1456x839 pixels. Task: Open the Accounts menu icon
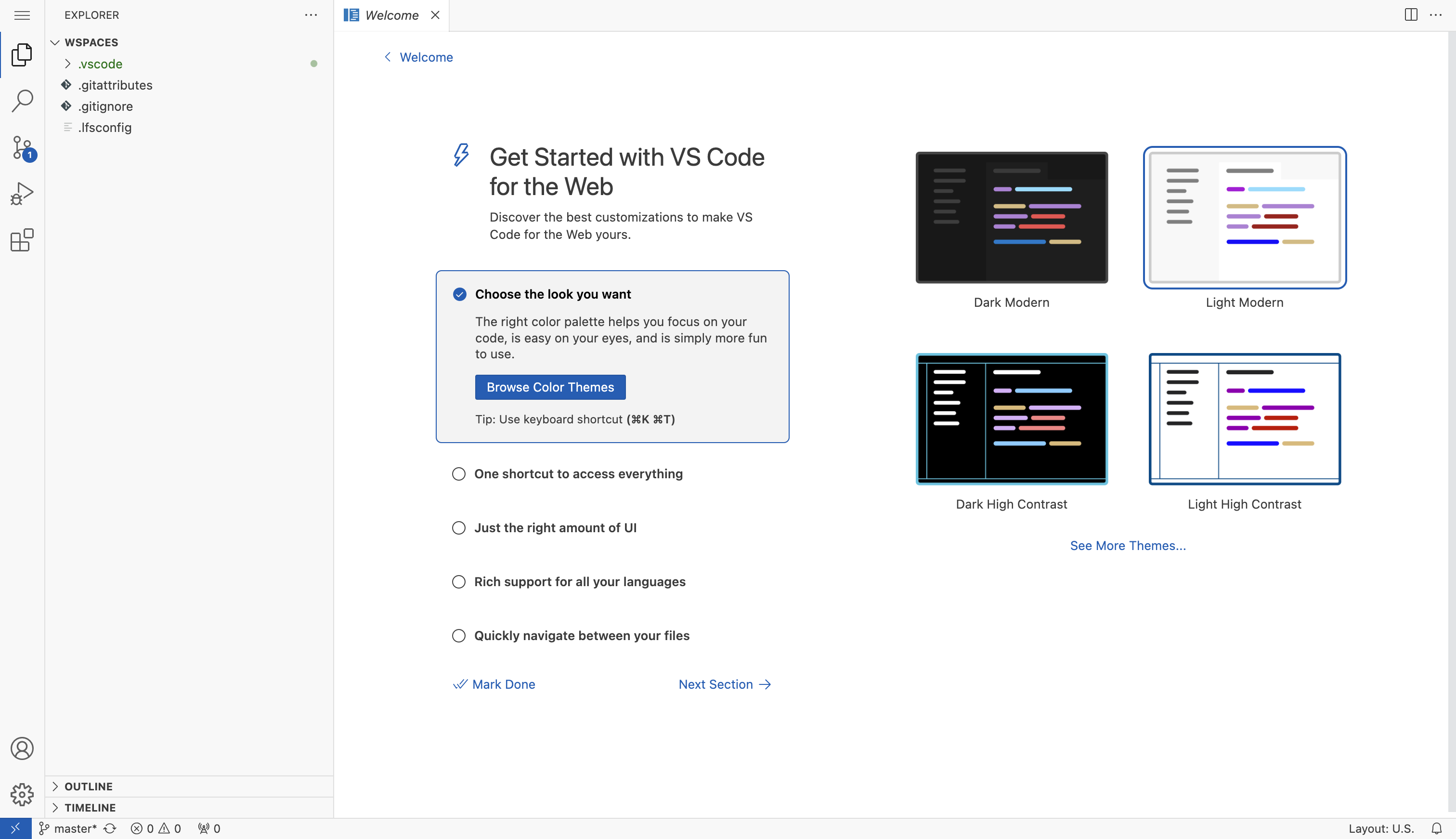[22, 748]
